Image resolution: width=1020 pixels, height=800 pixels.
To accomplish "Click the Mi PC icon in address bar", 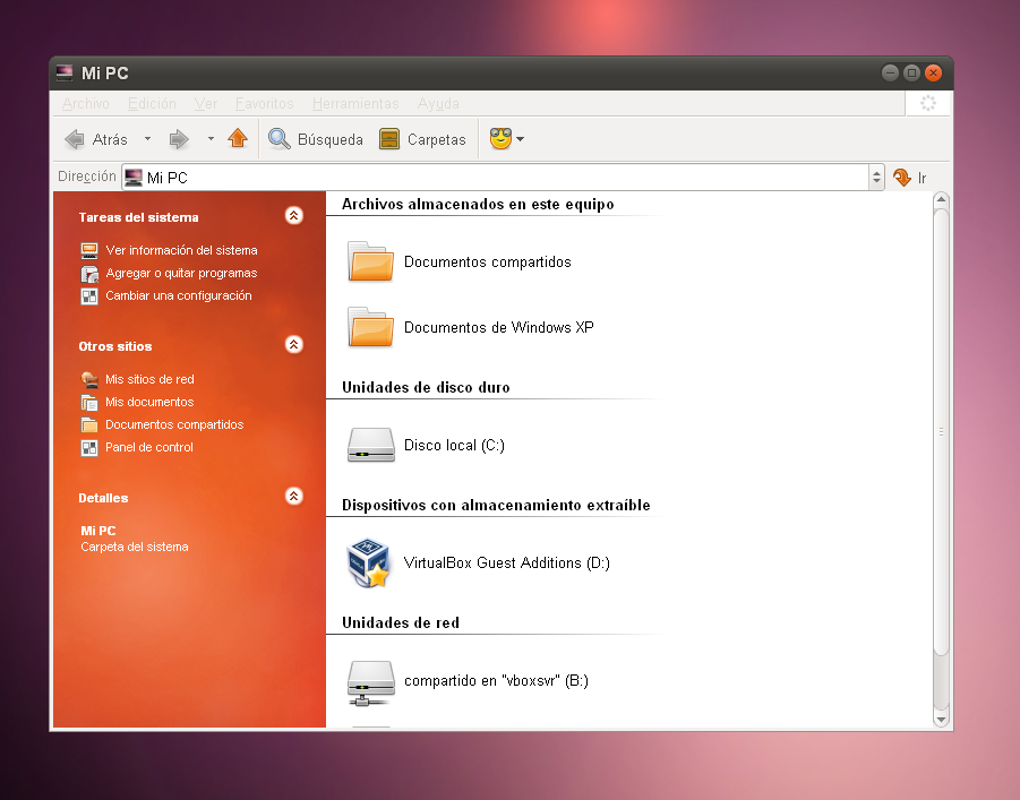I will pyautogui.click(x=133, y=178).
